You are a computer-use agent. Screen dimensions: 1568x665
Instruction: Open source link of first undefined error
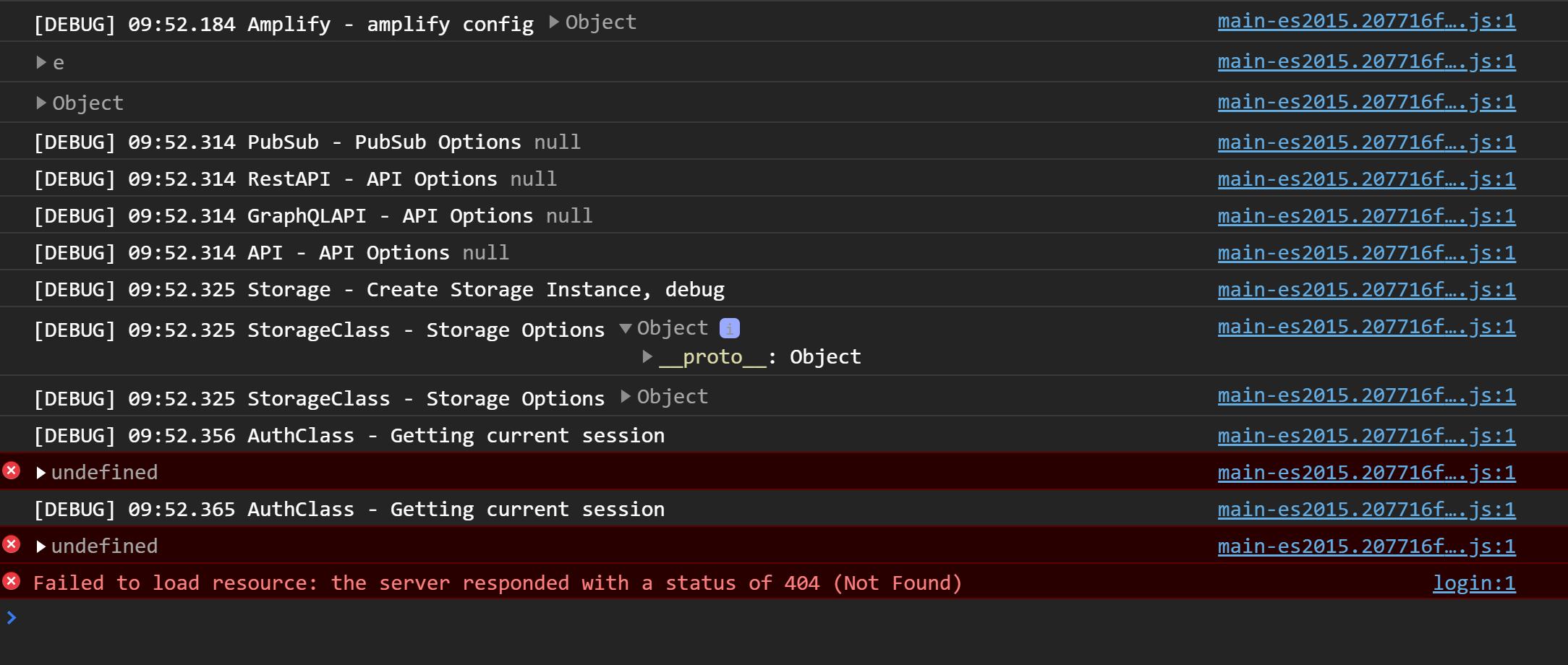pos(1366,473)
